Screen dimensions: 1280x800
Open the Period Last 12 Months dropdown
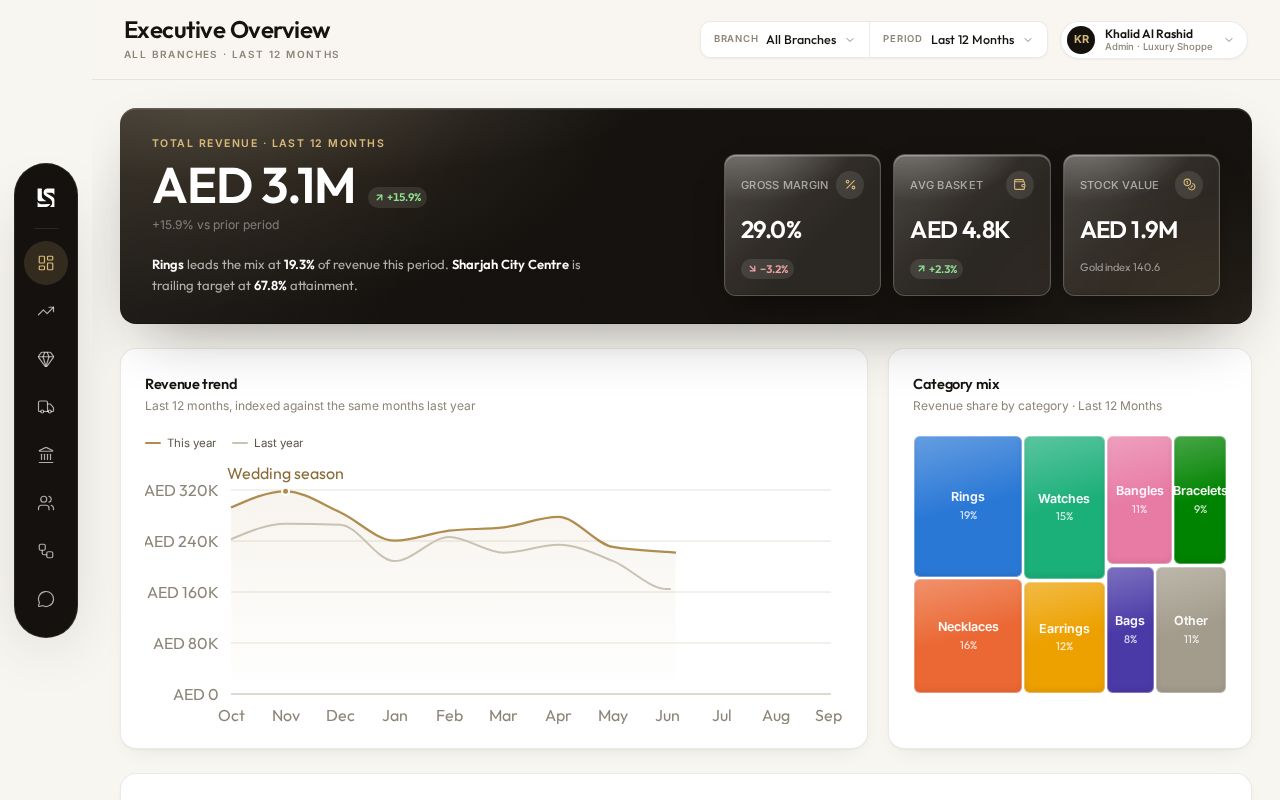point(958,40)
